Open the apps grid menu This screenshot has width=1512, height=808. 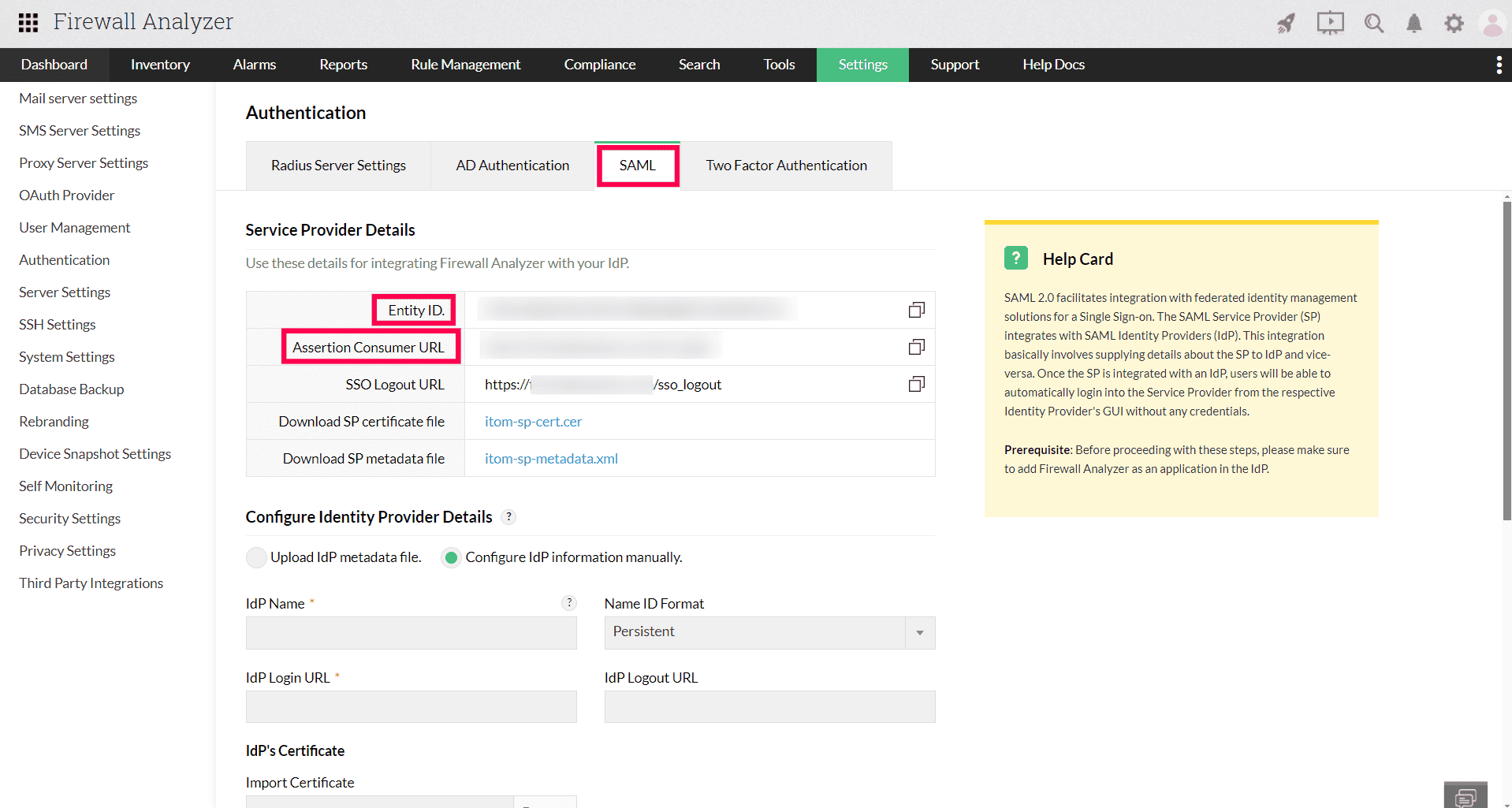(28, 23)
